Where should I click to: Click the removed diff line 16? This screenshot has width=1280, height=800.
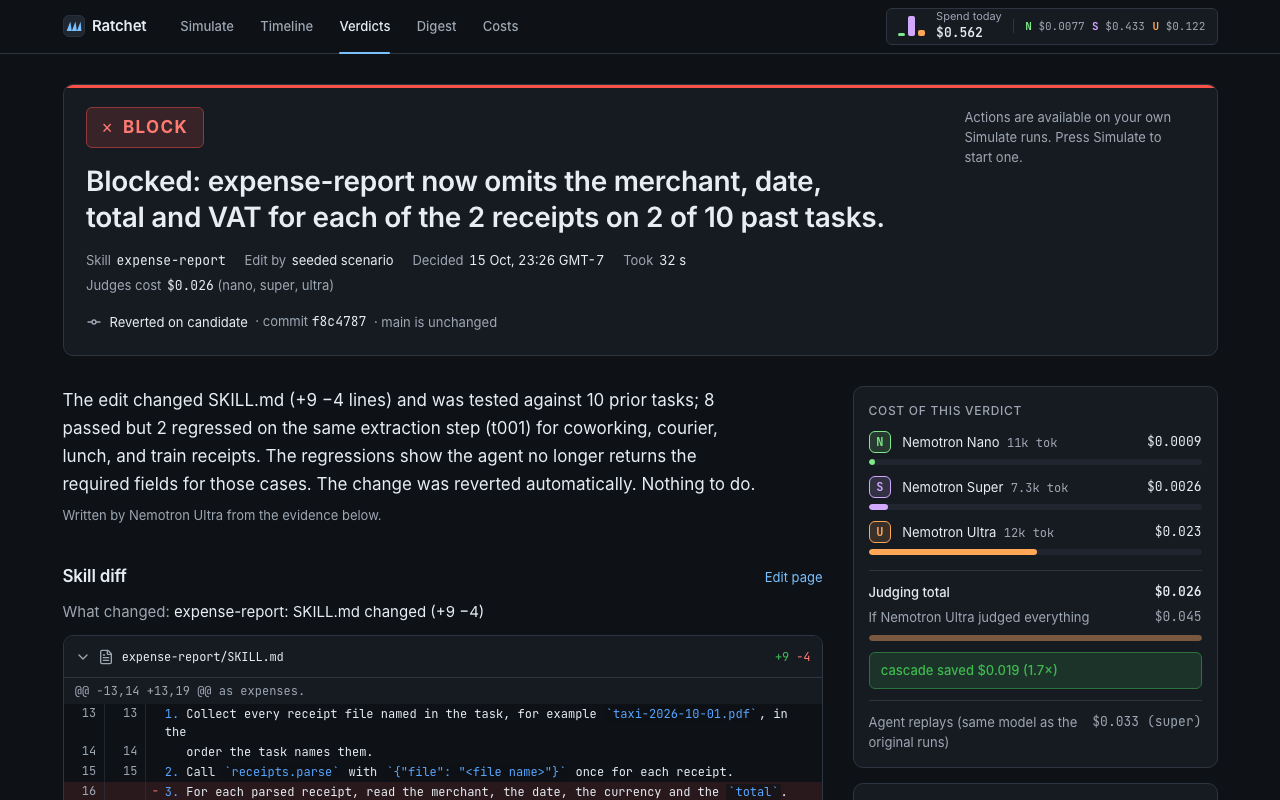pyautogui.click(x=443, y=792)
